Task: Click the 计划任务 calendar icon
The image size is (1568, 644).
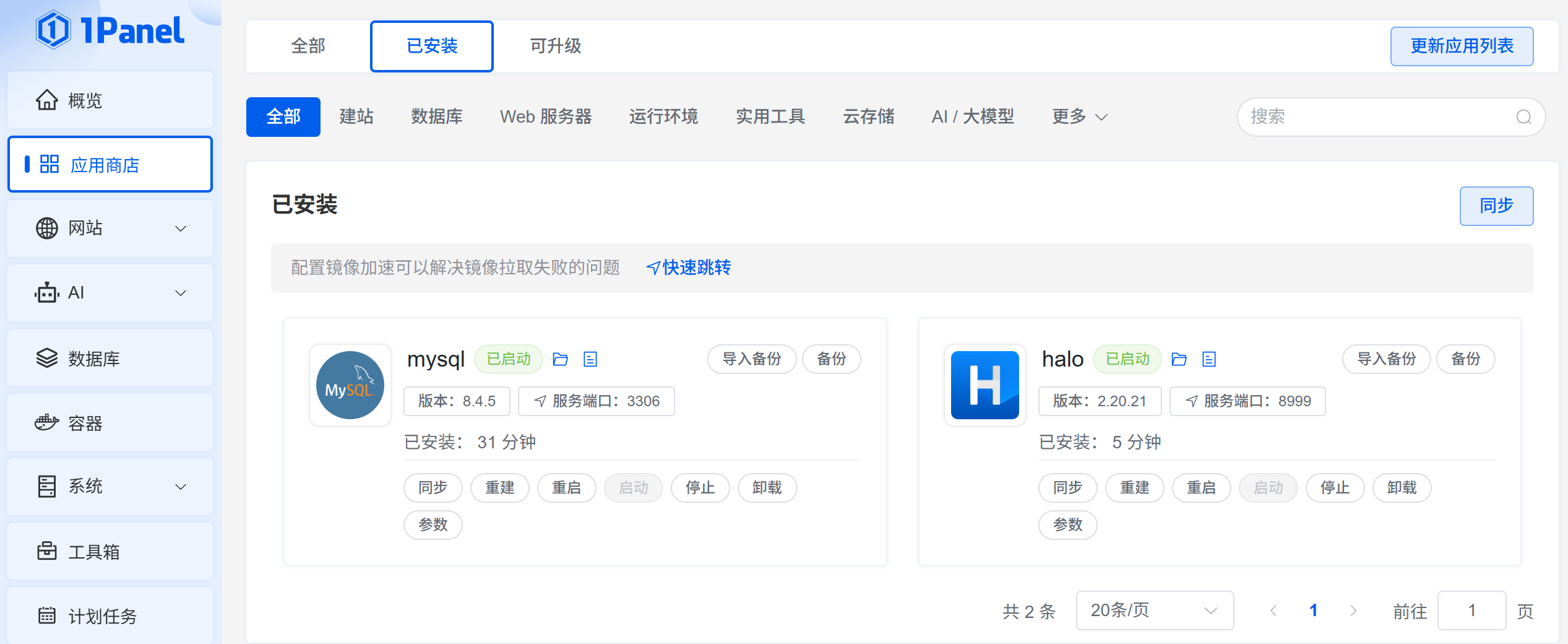Action: (47, 616)
